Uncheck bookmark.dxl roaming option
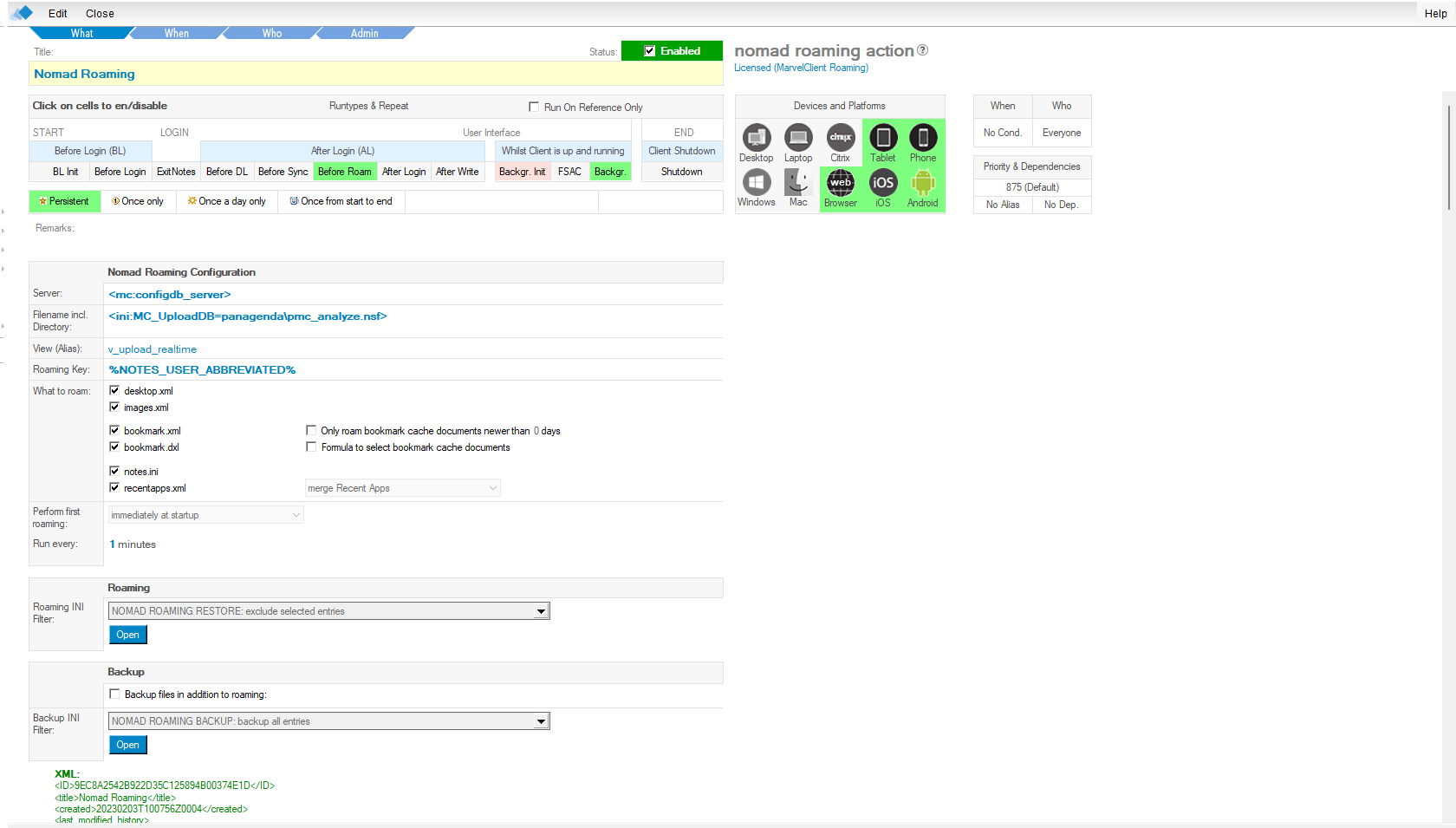This screenshot has width=1456, height=828. (114, 447)
